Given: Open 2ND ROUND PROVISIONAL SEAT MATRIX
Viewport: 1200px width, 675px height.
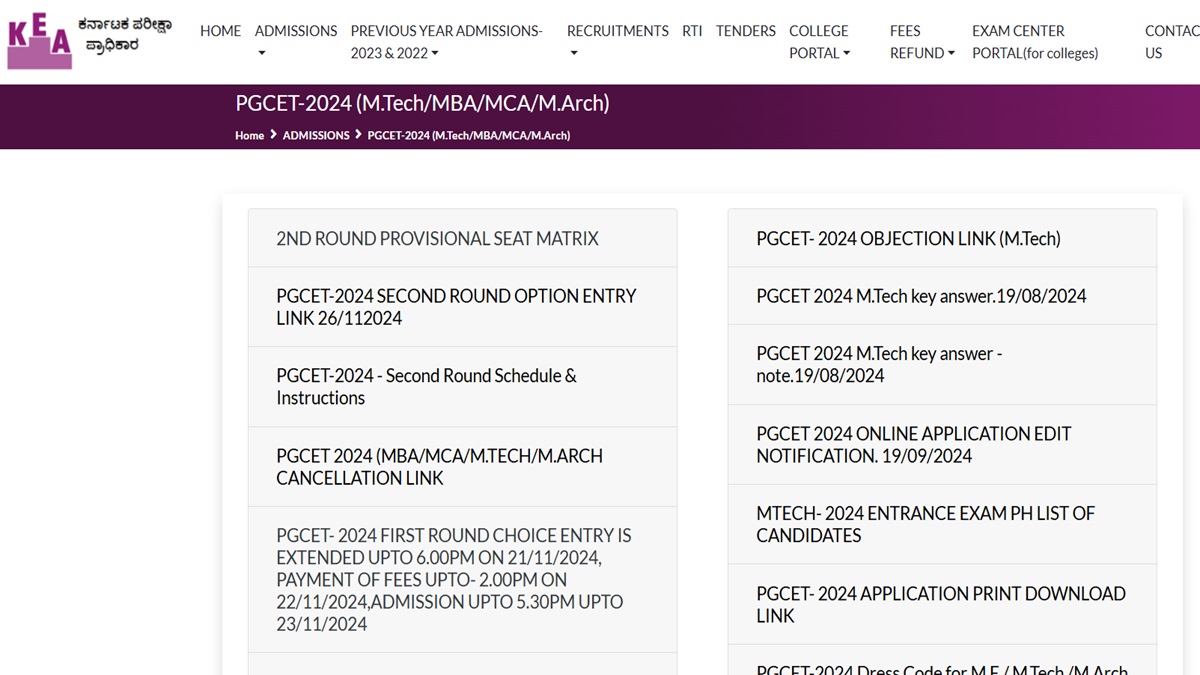Looking at the screenshot, I should click(x=437, y=238).
